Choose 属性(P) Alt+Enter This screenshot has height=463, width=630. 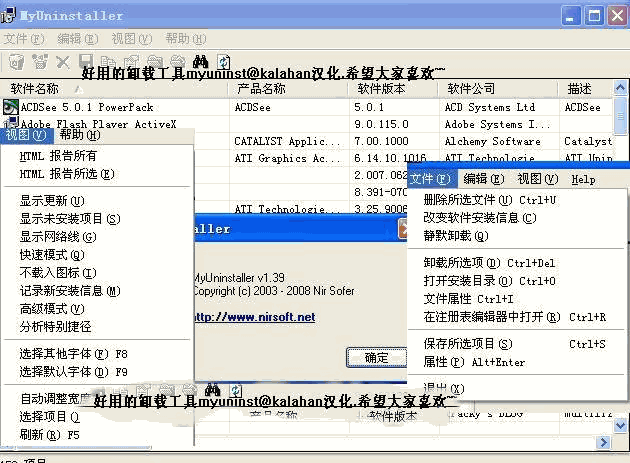(474, 362)
